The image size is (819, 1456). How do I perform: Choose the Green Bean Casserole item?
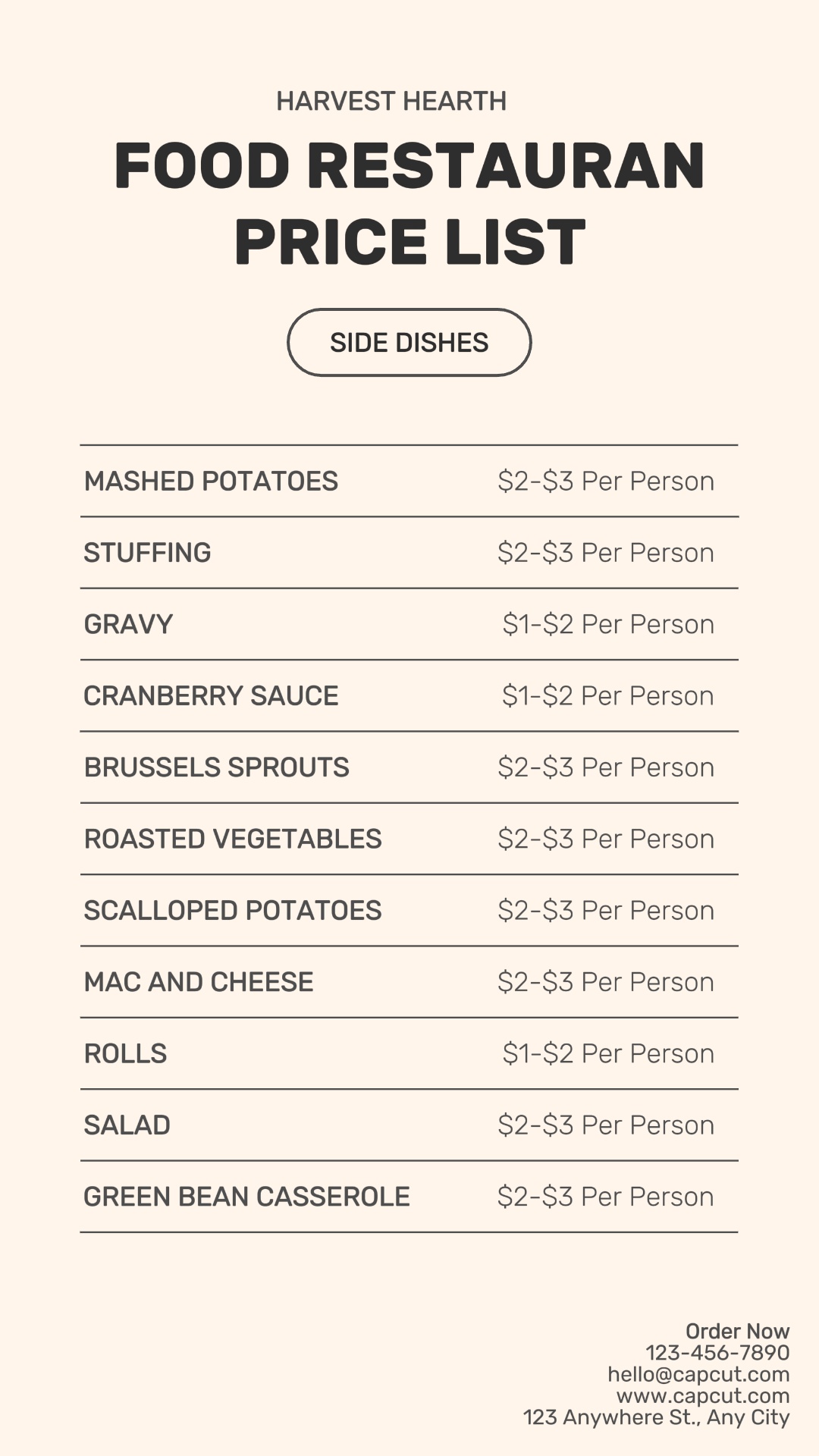(x=246, y=1197)
